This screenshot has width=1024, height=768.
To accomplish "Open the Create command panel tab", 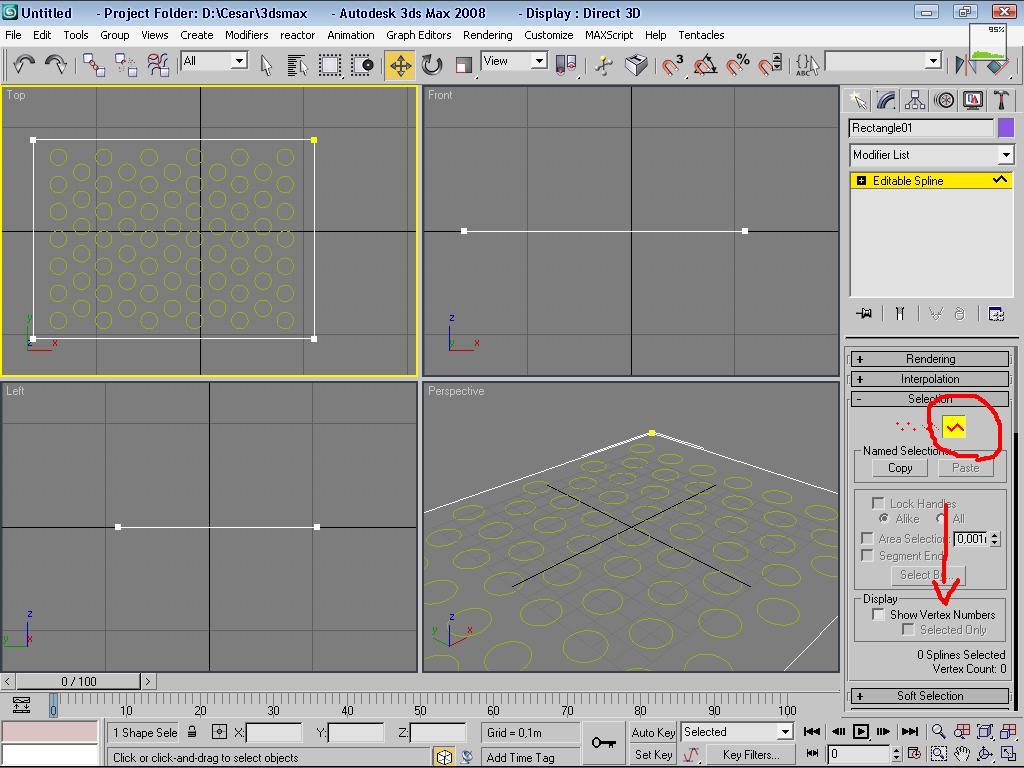I will (x=857, y=100).
